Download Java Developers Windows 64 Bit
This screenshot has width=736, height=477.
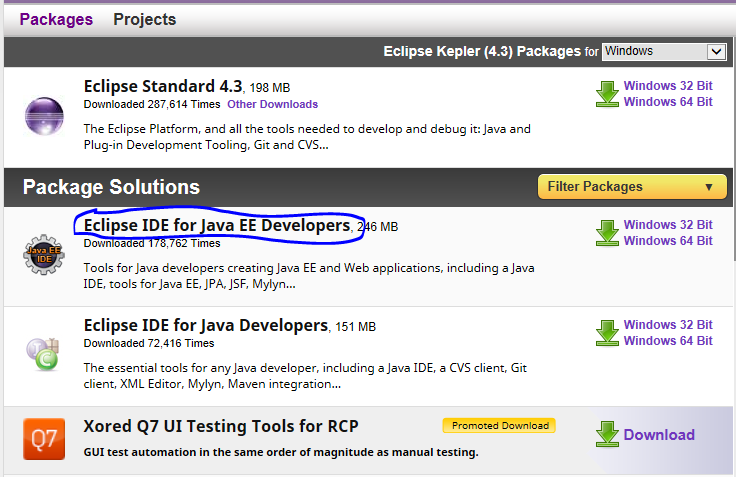click(x=668, y=341)
